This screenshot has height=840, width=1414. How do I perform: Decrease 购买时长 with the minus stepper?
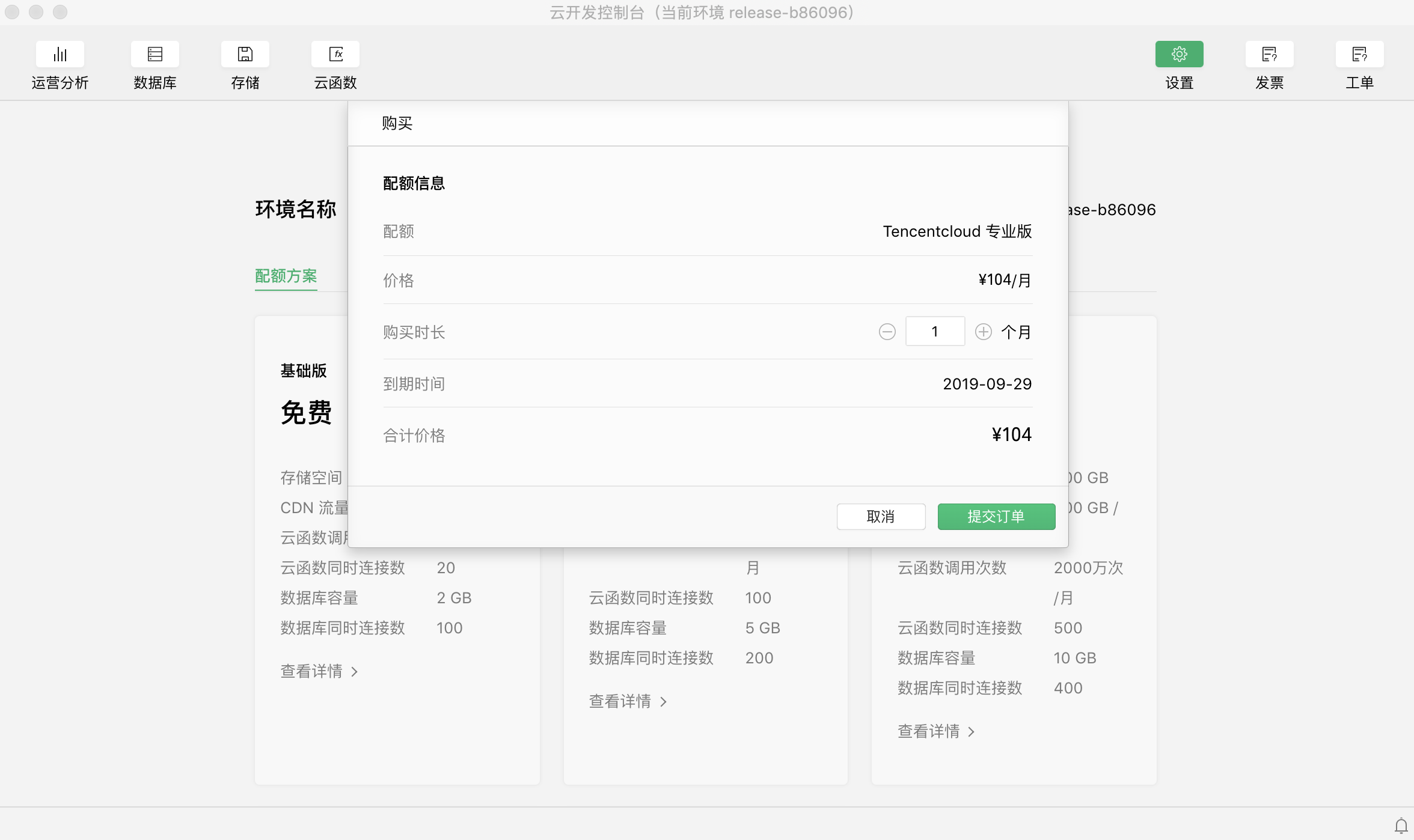click(x=887, y=331)
